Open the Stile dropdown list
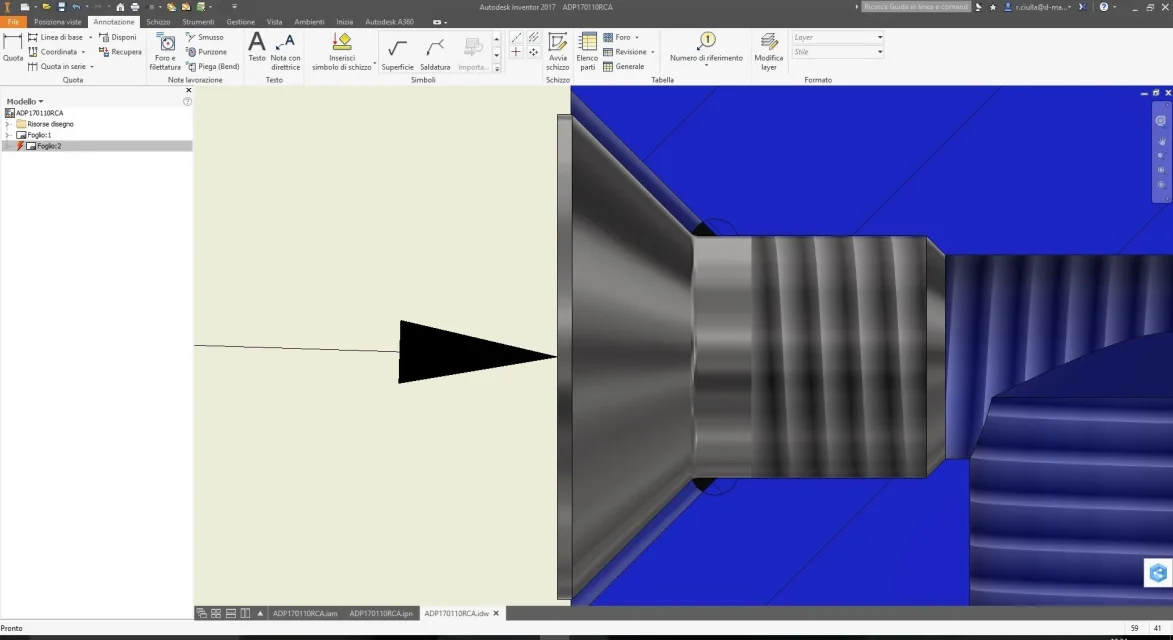The image size is (1173, 640). click(838, 52)
